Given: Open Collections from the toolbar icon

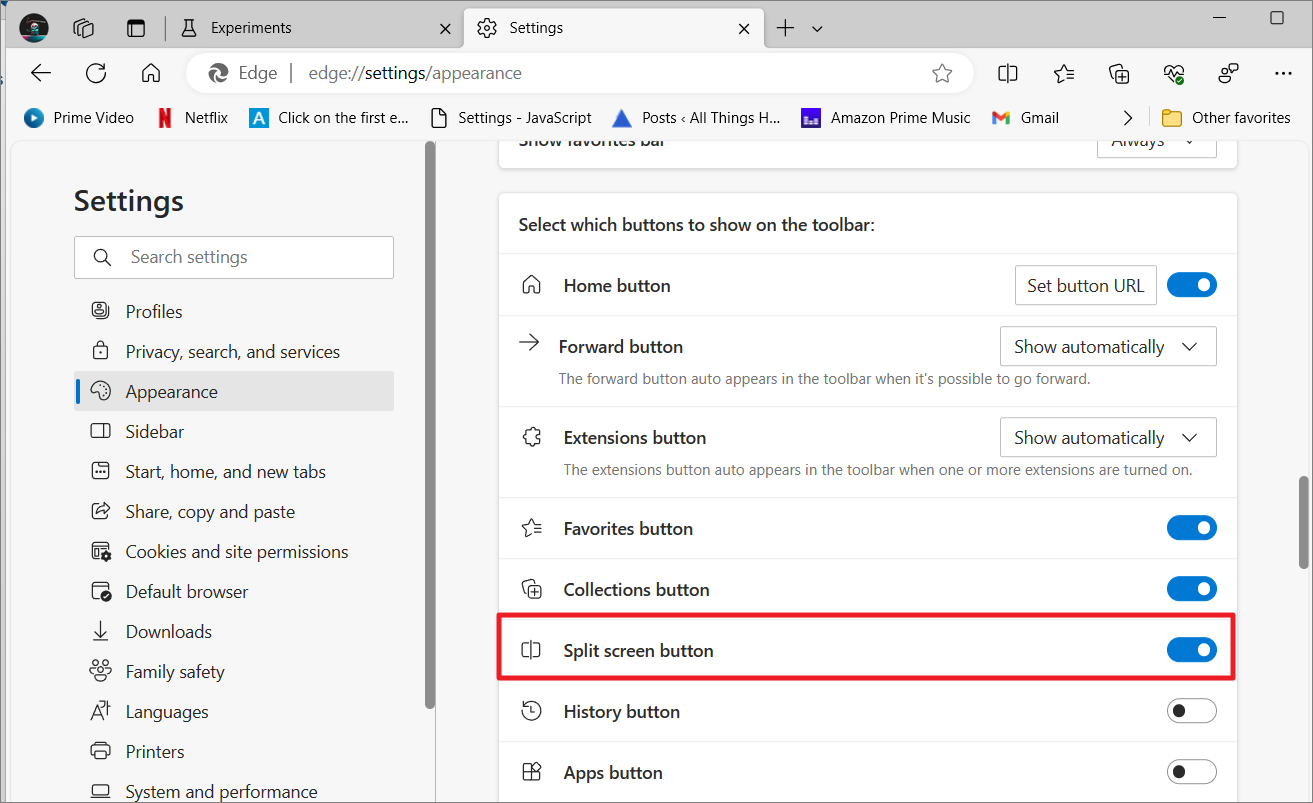Looking at the screenshot, I should 1118,73.
